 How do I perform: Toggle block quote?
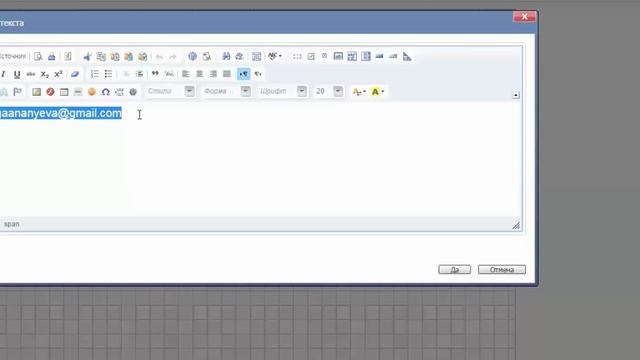point(155,74)
